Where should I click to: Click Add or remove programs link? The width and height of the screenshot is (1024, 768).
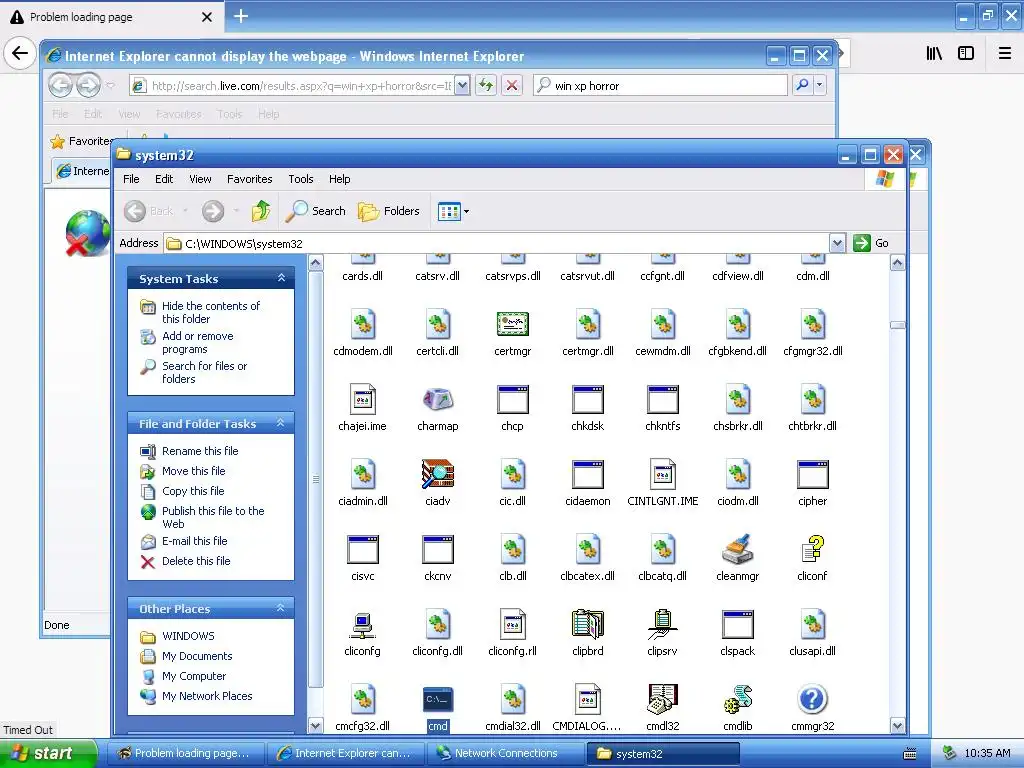coord(198,342)
